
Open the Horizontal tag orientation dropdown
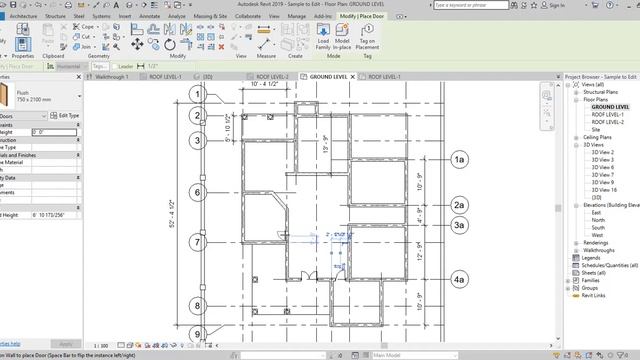pos(71,66)
